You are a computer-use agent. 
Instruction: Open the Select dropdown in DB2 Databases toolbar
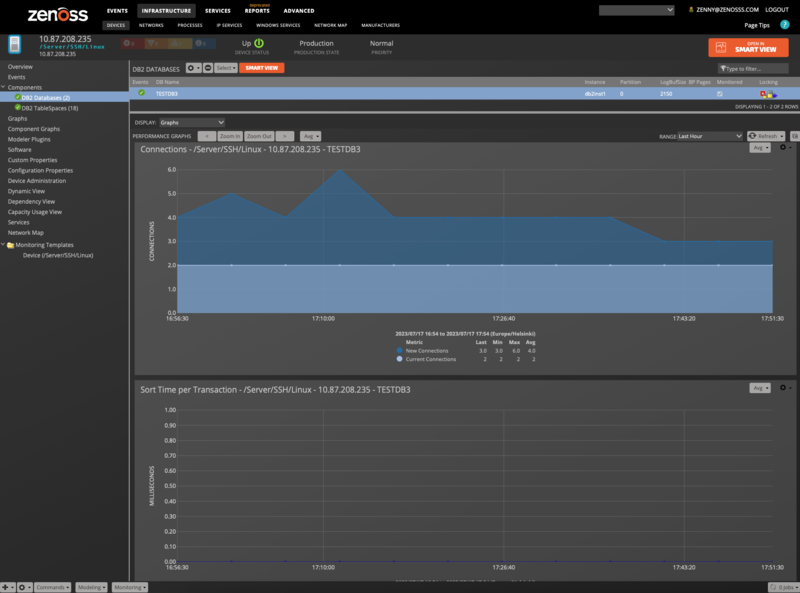(226, 68)
